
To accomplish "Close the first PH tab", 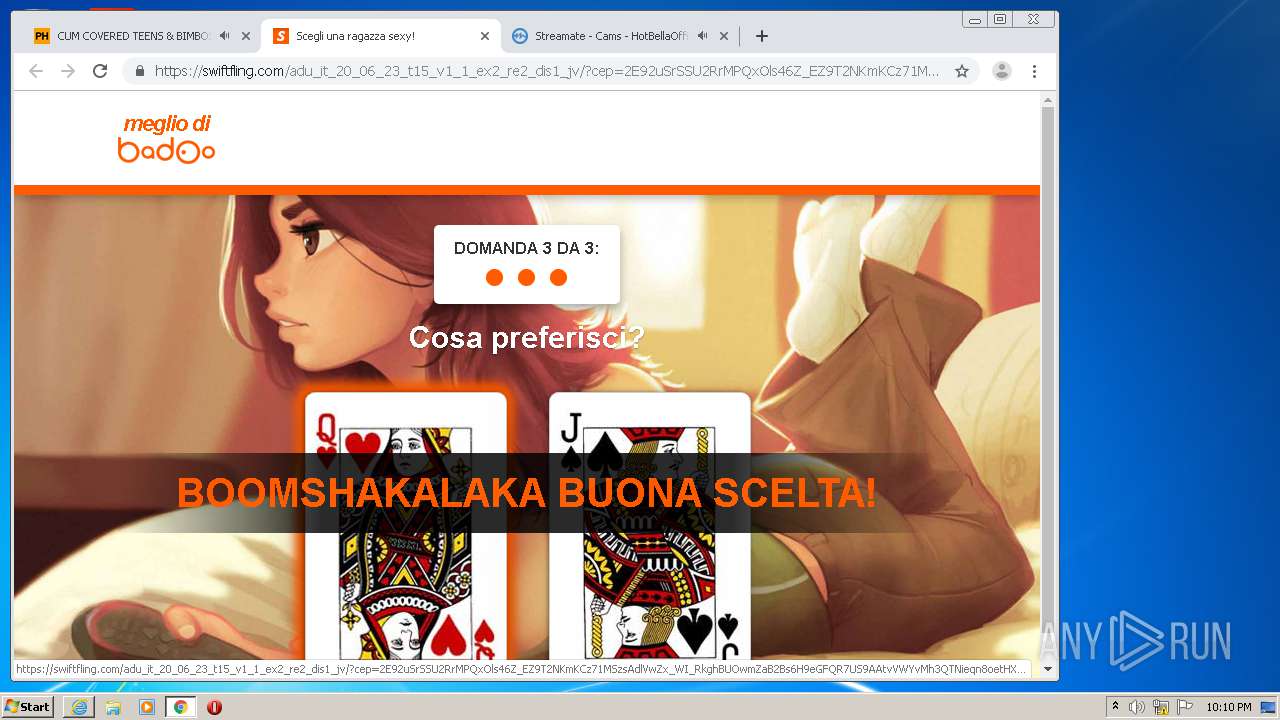I will (x=246, y=36).
